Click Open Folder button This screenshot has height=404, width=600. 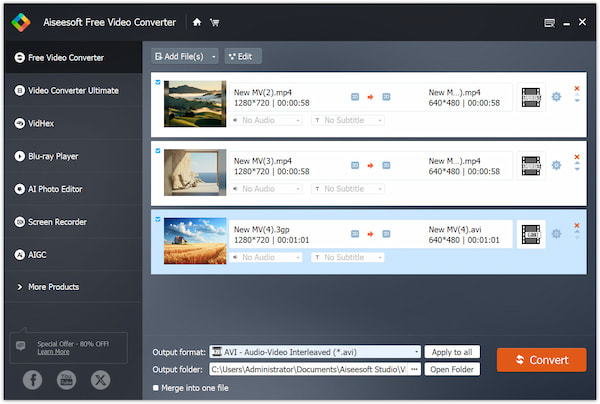[452, 370]
